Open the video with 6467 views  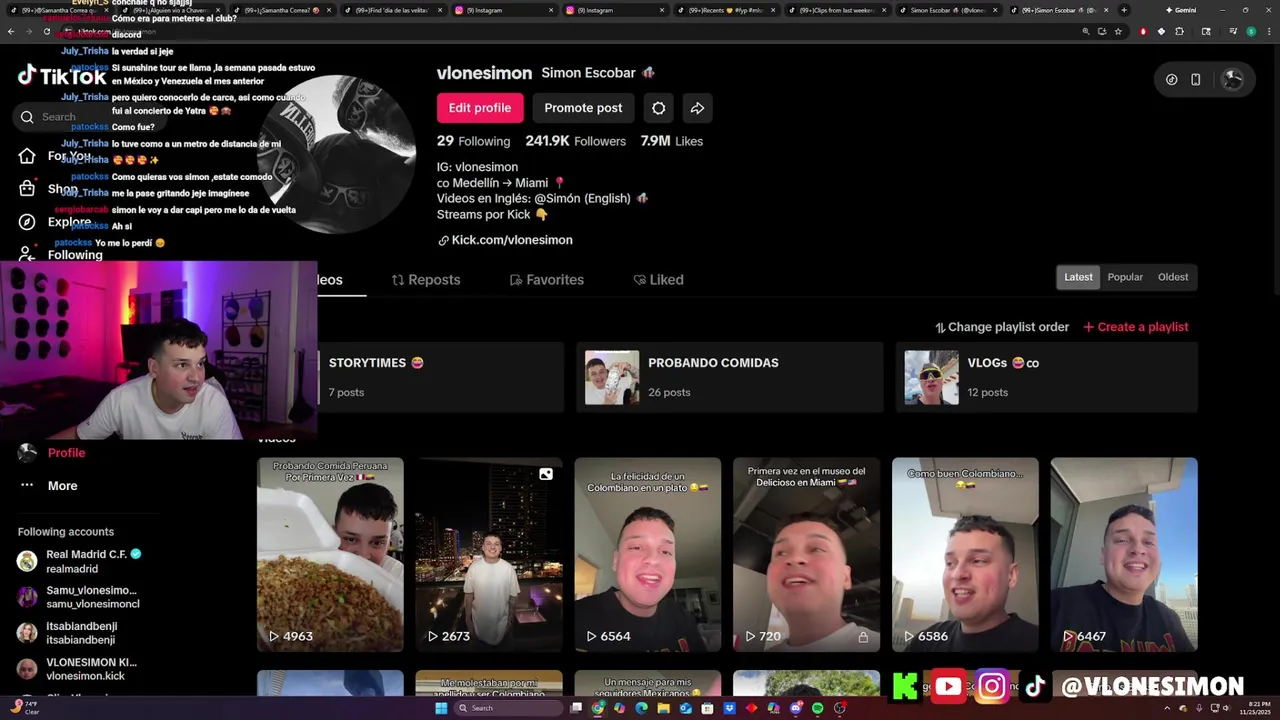pos(1124,555)
